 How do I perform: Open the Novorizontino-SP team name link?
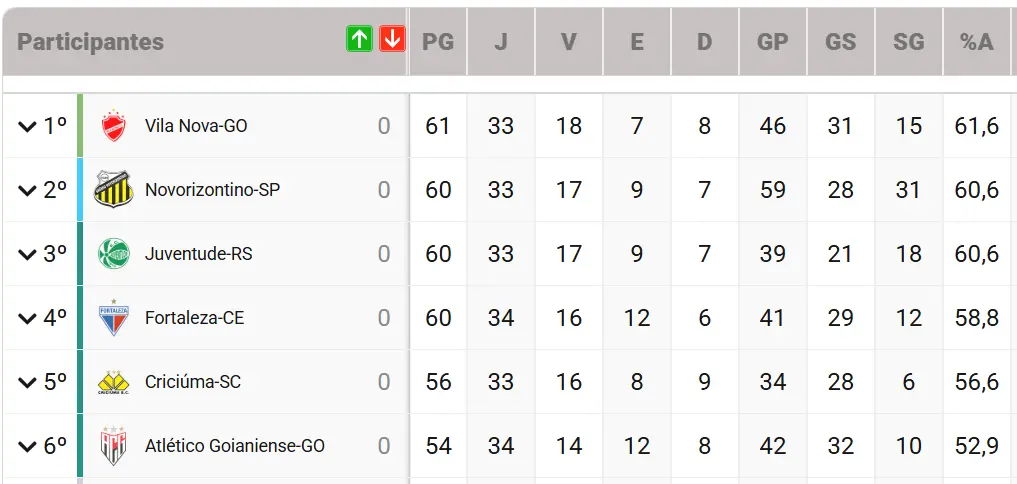[x=213, y=190]
